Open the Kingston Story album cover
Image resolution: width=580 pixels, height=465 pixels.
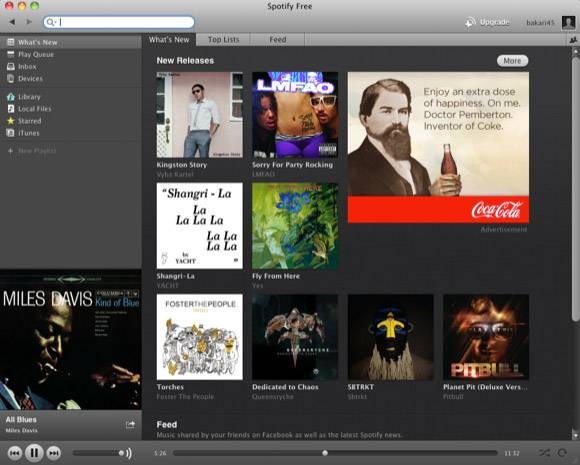click(200, 115)
